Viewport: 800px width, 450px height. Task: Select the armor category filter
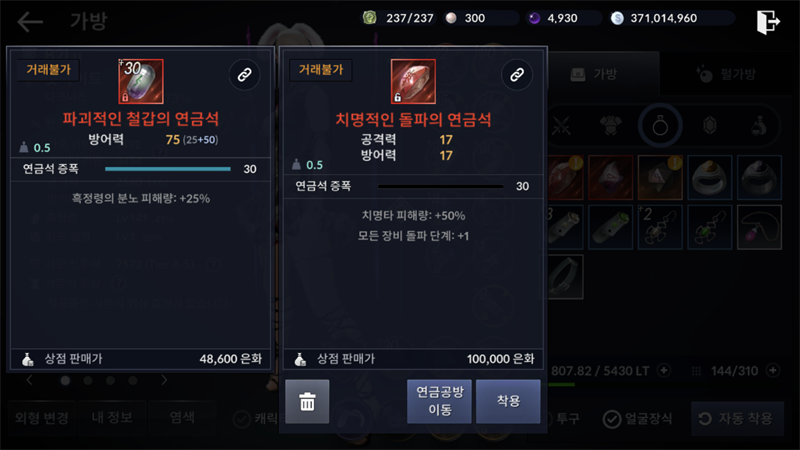pos(610,126)
